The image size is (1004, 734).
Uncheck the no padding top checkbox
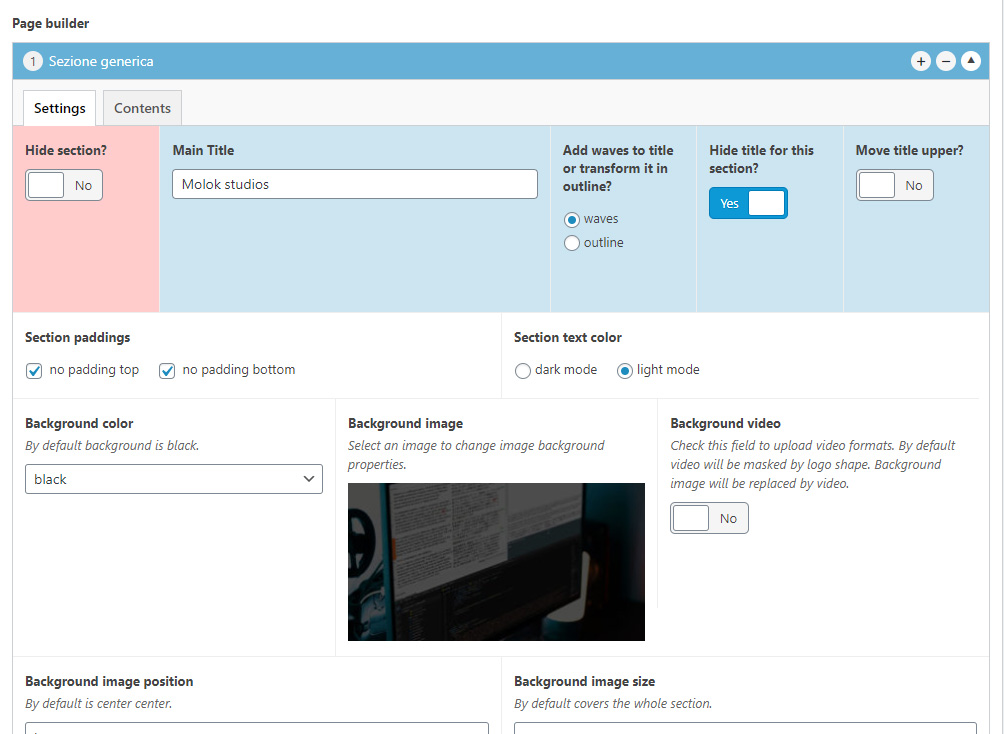tap(34, 371)
